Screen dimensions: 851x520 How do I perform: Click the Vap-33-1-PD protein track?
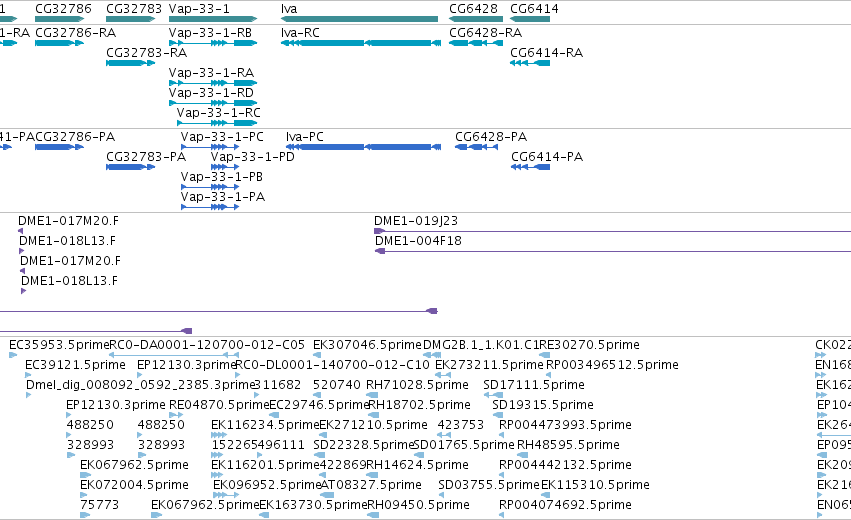(225, 167)
